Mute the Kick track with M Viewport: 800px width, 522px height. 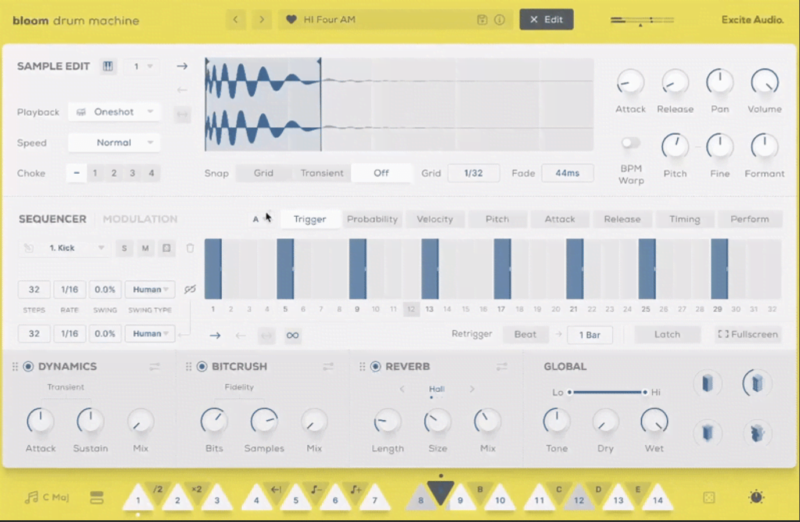point(145,248)
